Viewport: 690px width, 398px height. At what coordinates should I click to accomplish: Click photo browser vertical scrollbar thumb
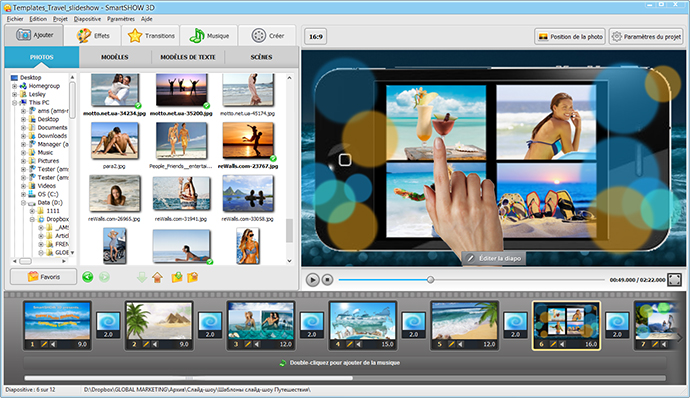point(289,231)
